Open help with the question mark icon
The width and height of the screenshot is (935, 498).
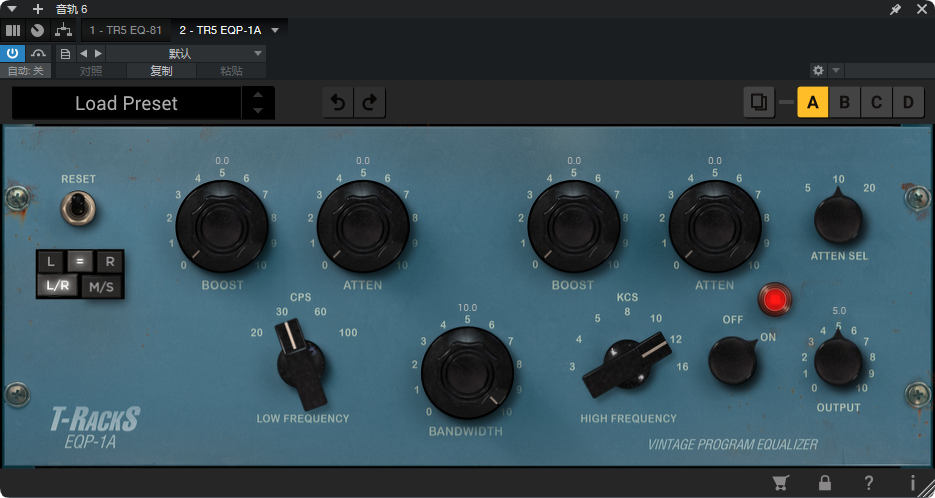(869, 482)
